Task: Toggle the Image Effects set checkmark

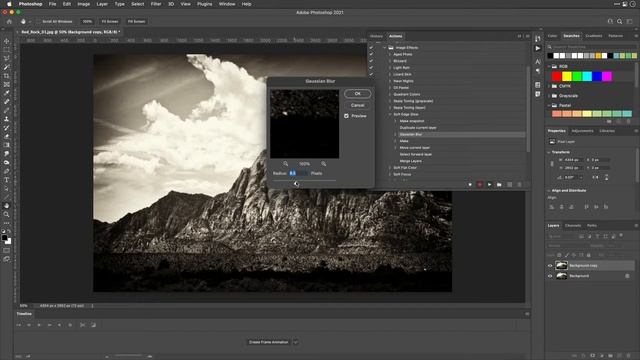Action: (x=371, y=48)
